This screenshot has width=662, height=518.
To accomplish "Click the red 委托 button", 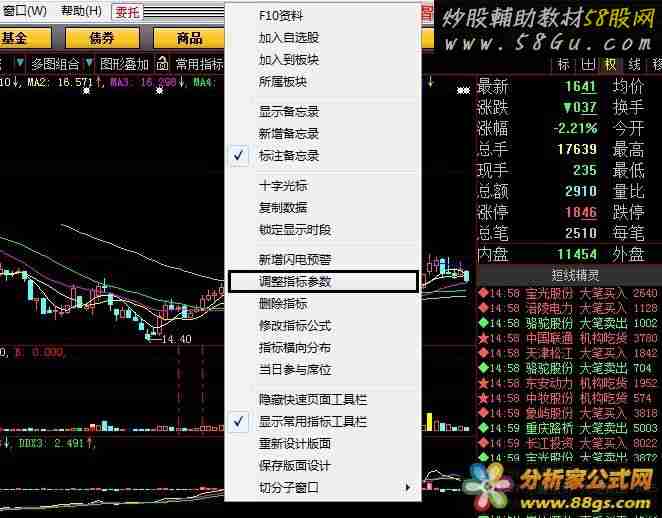I will click(127, 12).
